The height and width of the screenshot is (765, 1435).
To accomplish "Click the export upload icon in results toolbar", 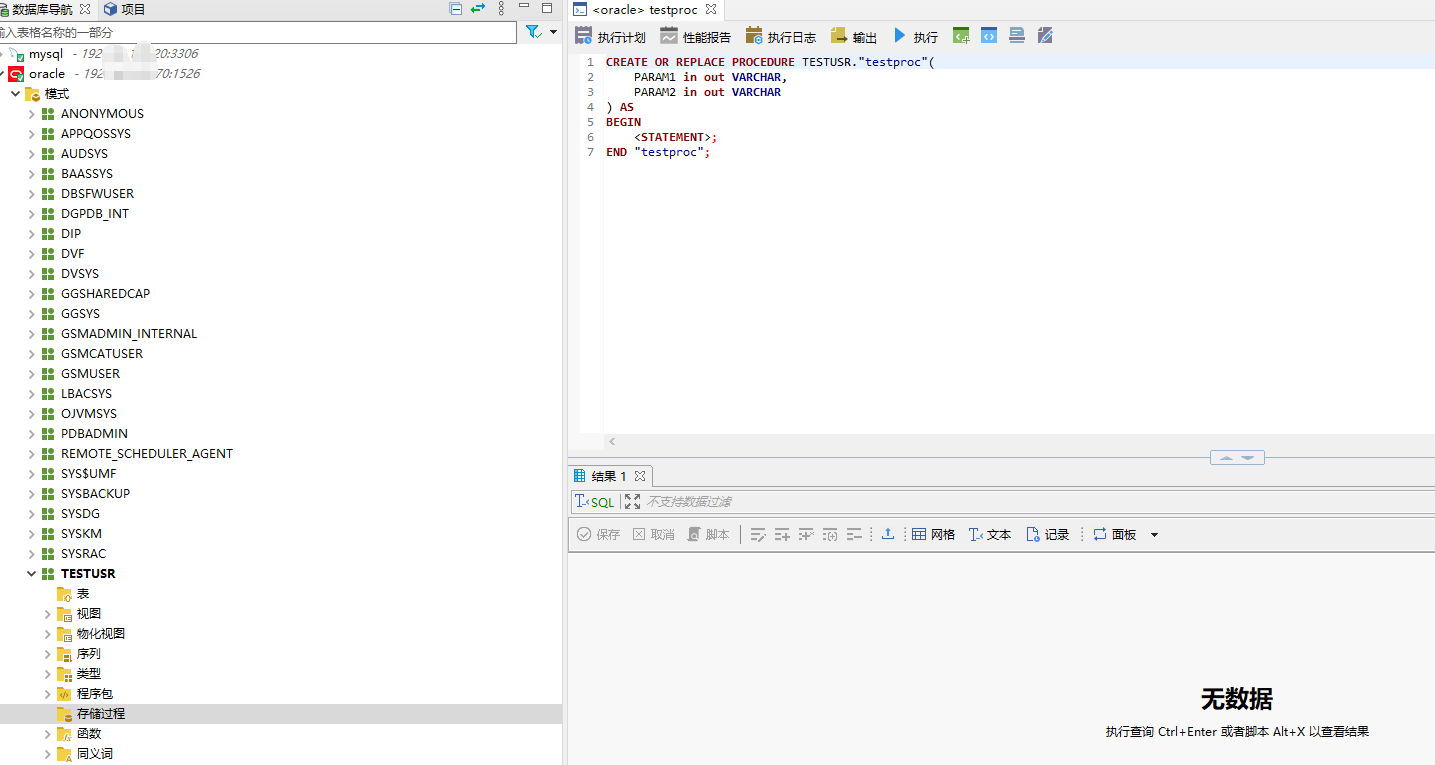I will (887, 534).
